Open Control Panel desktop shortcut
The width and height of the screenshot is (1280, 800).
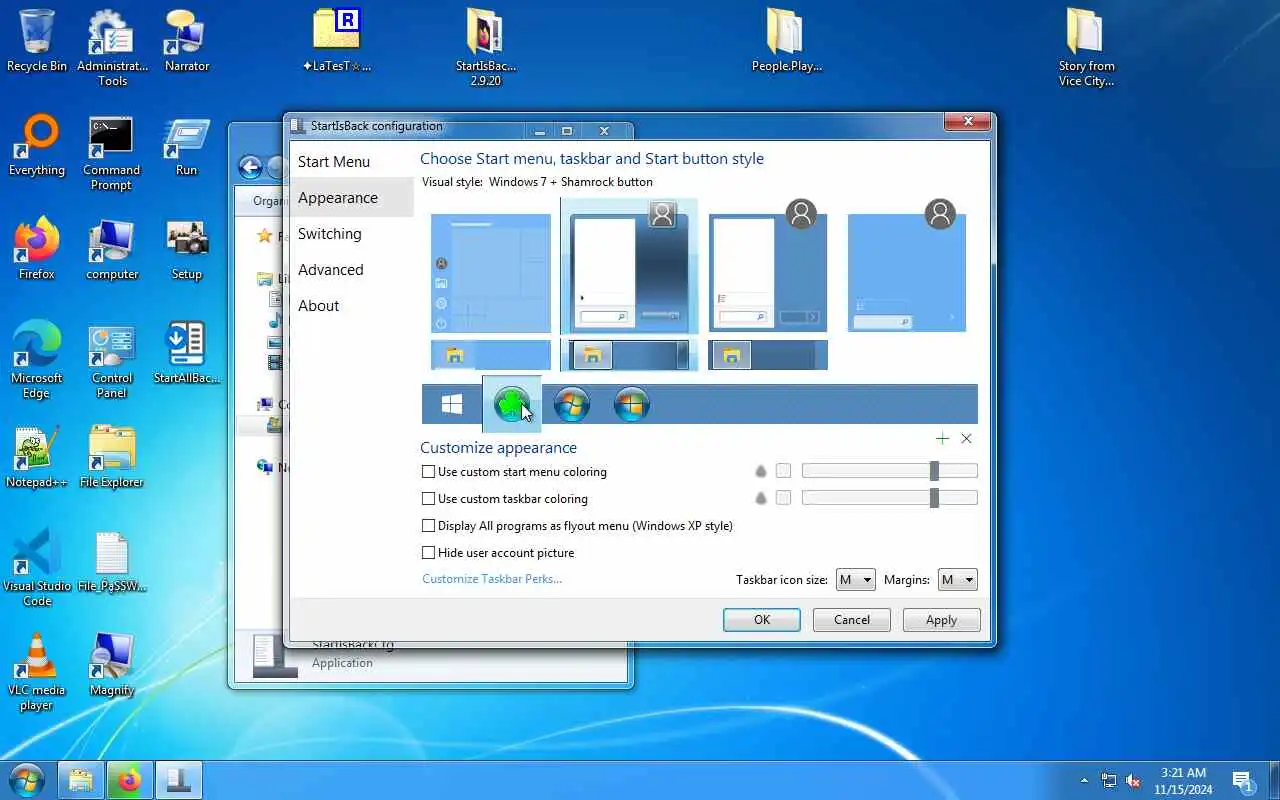click(x=112, y=361)
